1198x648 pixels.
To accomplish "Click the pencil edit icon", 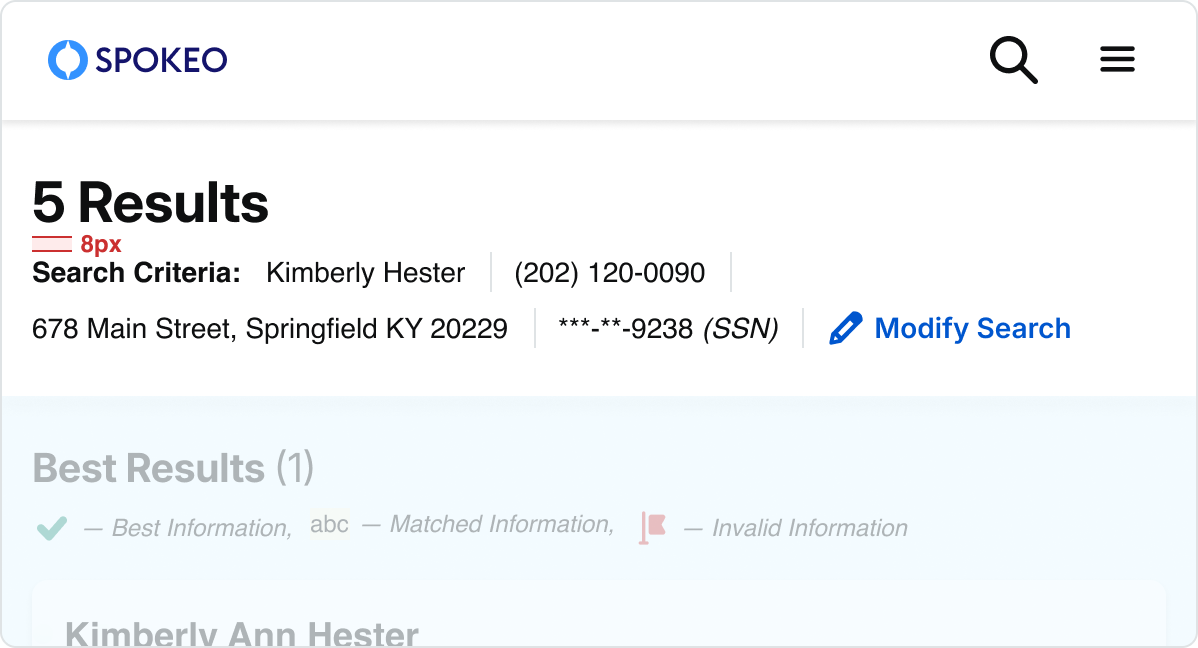I will (845, 329).
